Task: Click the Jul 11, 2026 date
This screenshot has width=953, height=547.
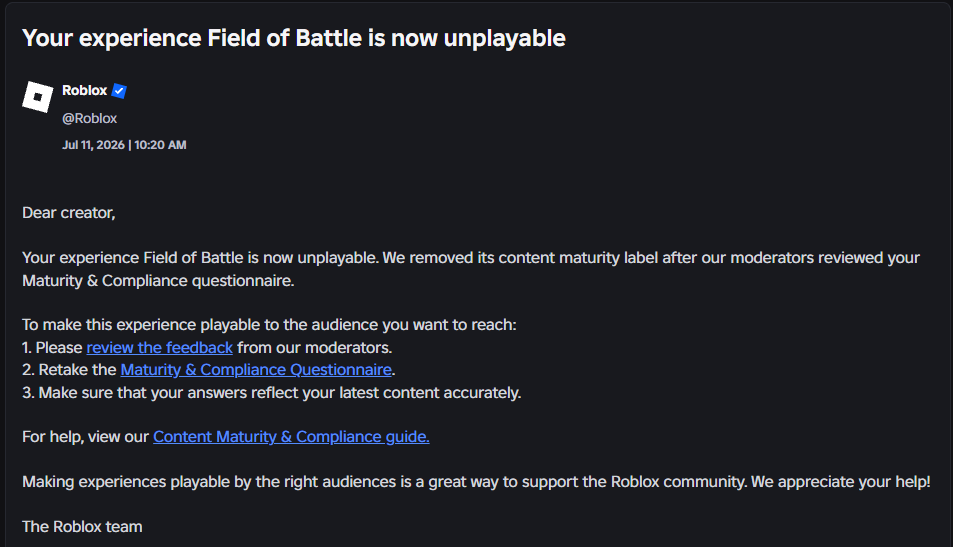Action: (93, 145)
